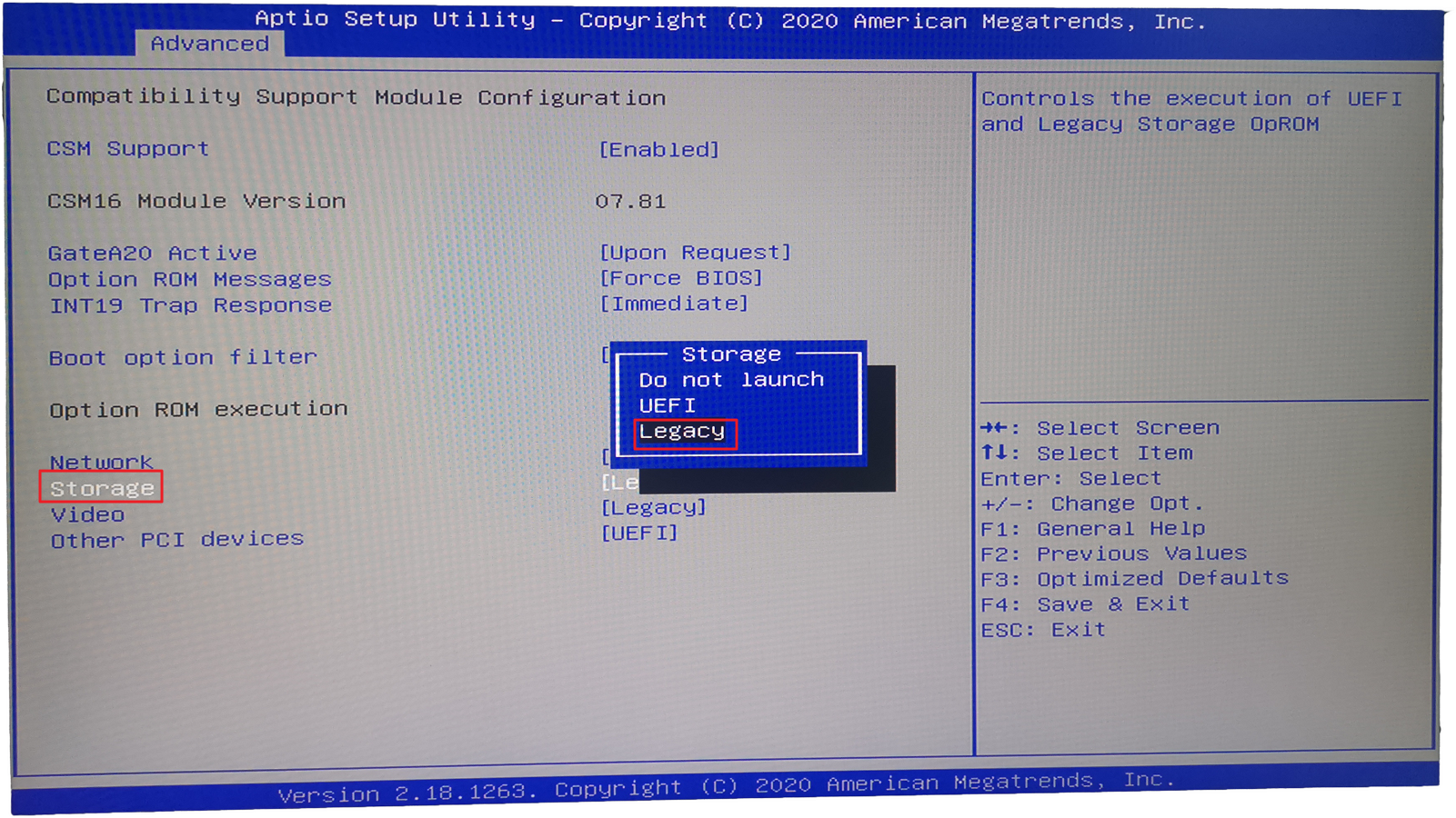Select Option ROM Messages setting
1456x818 pixels.
[x=190, y=279]
